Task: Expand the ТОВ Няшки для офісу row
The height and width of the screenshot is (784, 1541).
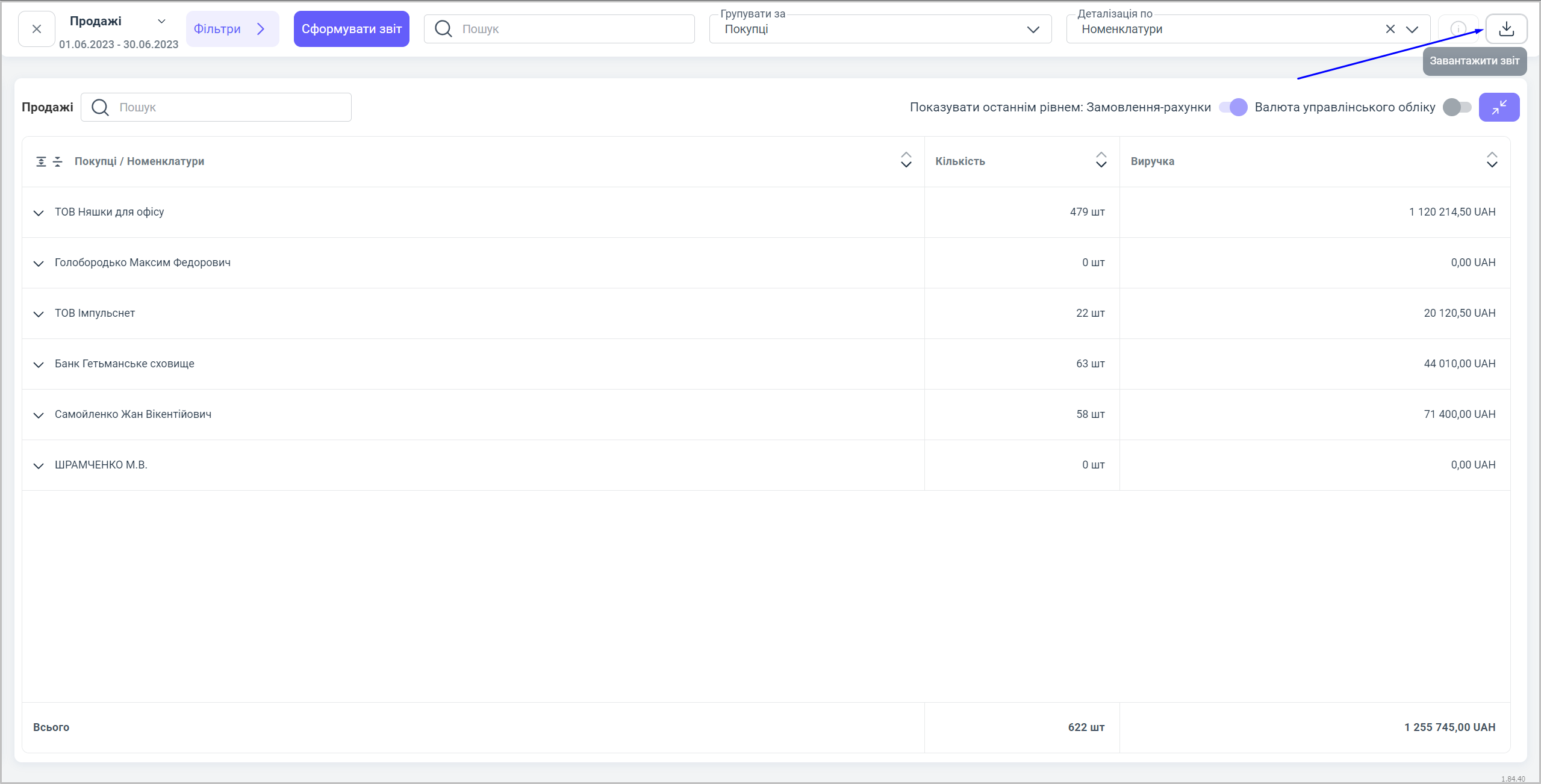Action: pyautogui.click(x=39, y=213)
